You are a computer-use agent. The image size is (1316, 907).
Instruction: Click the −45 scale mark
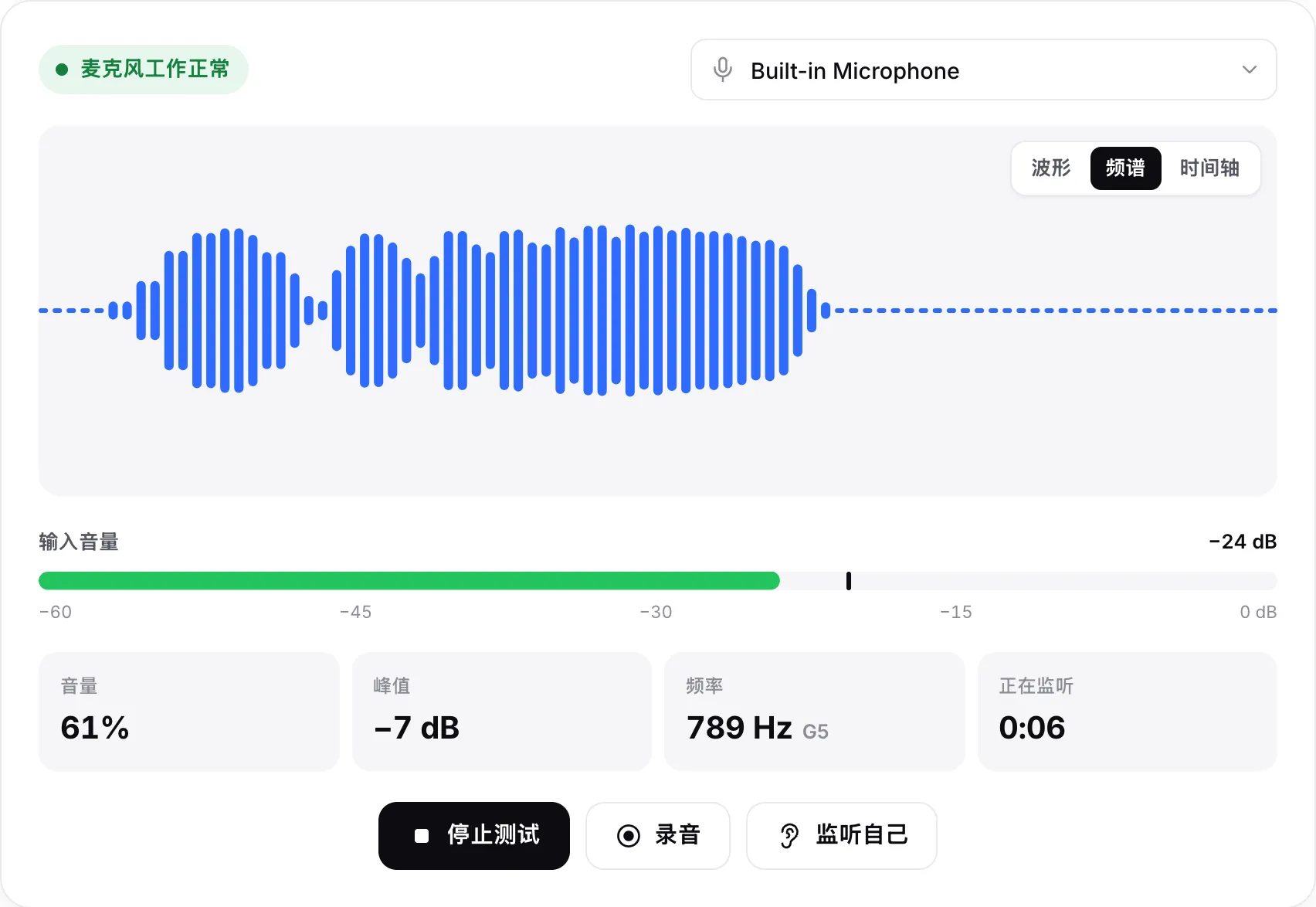(355, 612)
